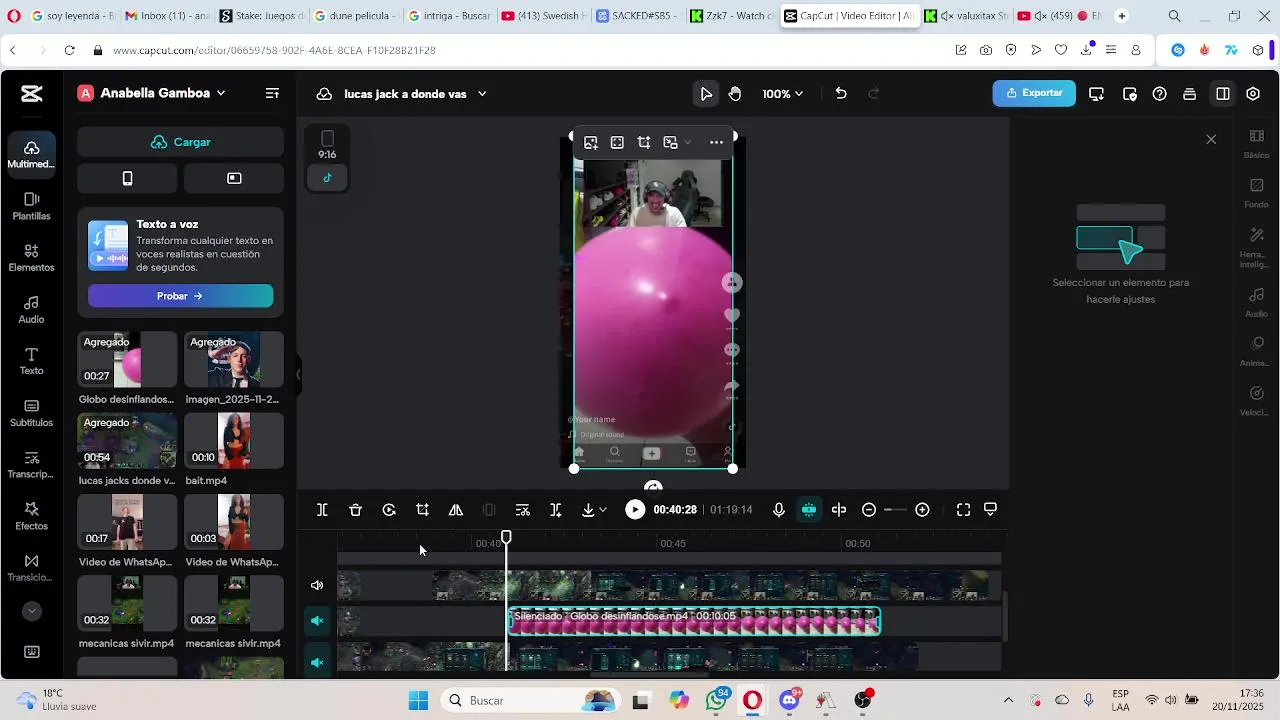
Task: Click Probar on Texto a voz card
Action: click(180, 296)
